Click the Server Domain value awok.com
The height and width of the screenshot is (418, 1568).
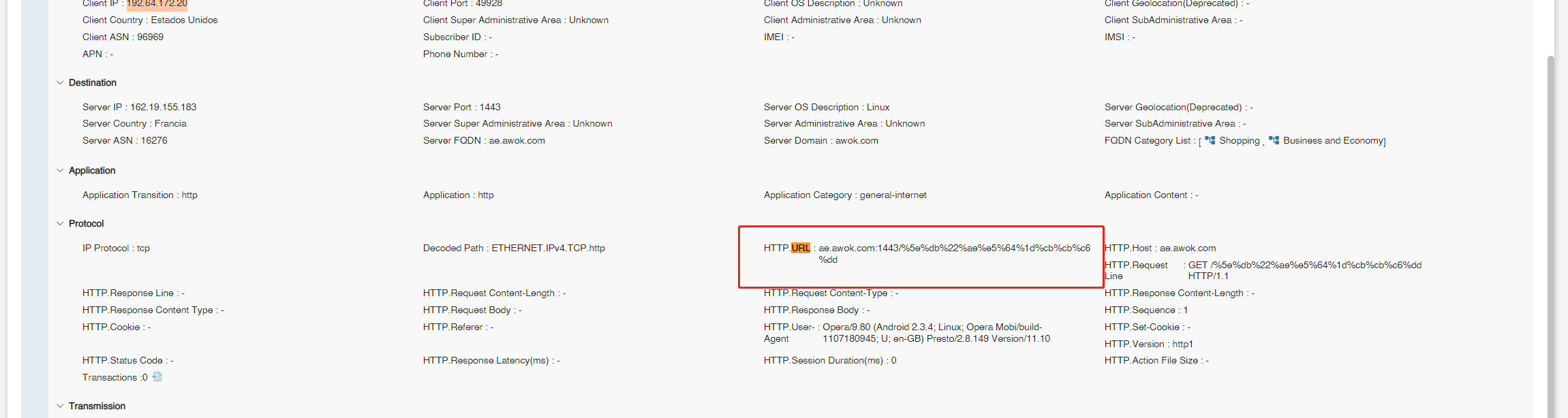pyautogui.click(x=857, y=140)
